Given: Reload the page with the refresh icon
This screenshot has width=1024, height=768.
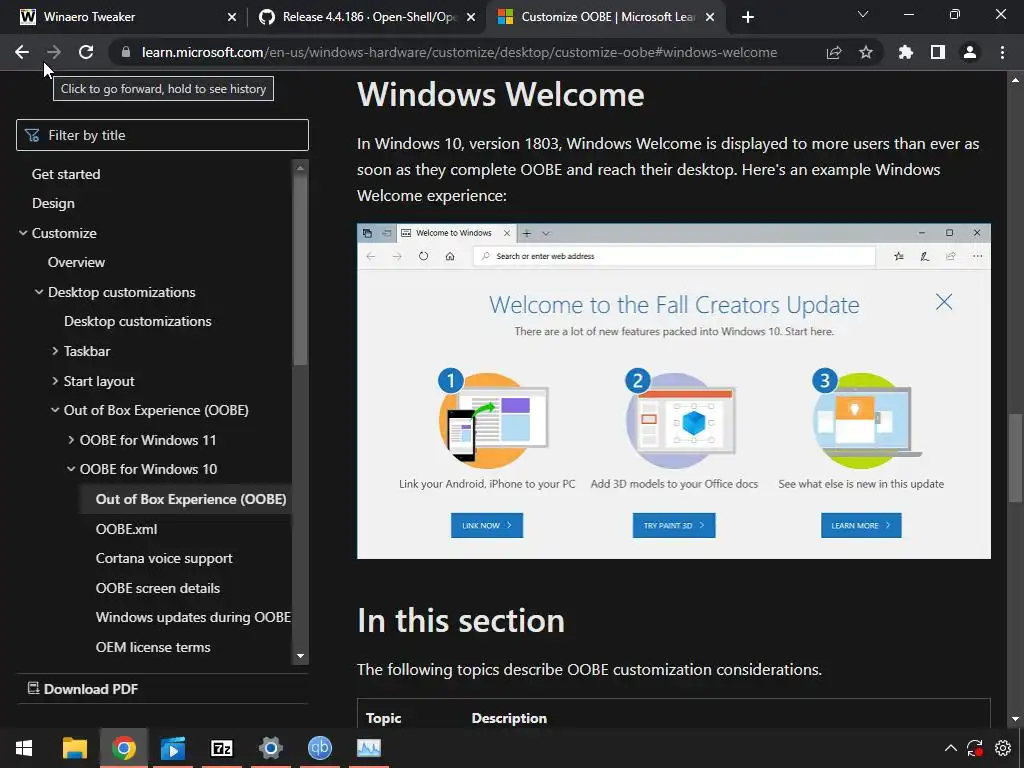Looking at the screenshot, I should (86, 52).
